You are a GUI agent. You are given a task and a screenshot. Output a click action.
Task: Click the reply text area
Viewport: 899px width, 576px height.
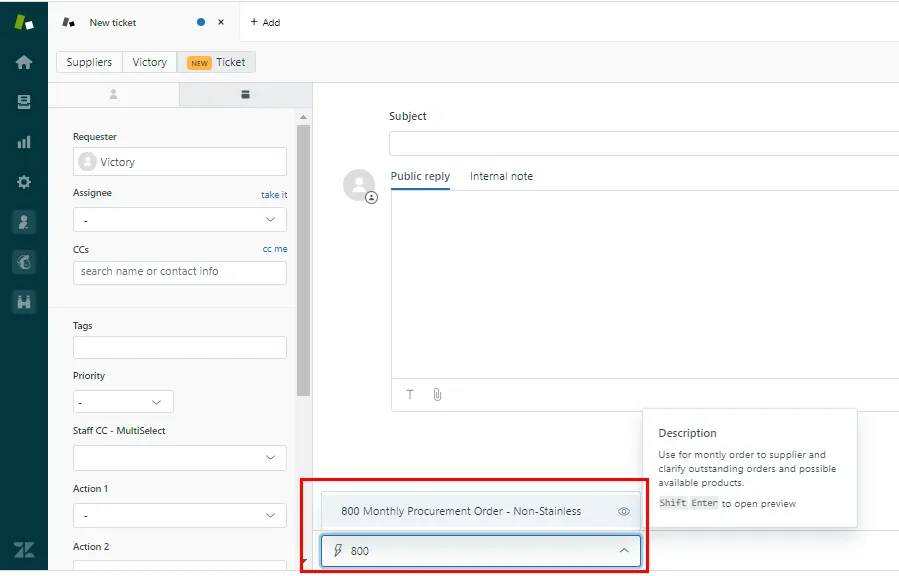click(x=645, y=284)
